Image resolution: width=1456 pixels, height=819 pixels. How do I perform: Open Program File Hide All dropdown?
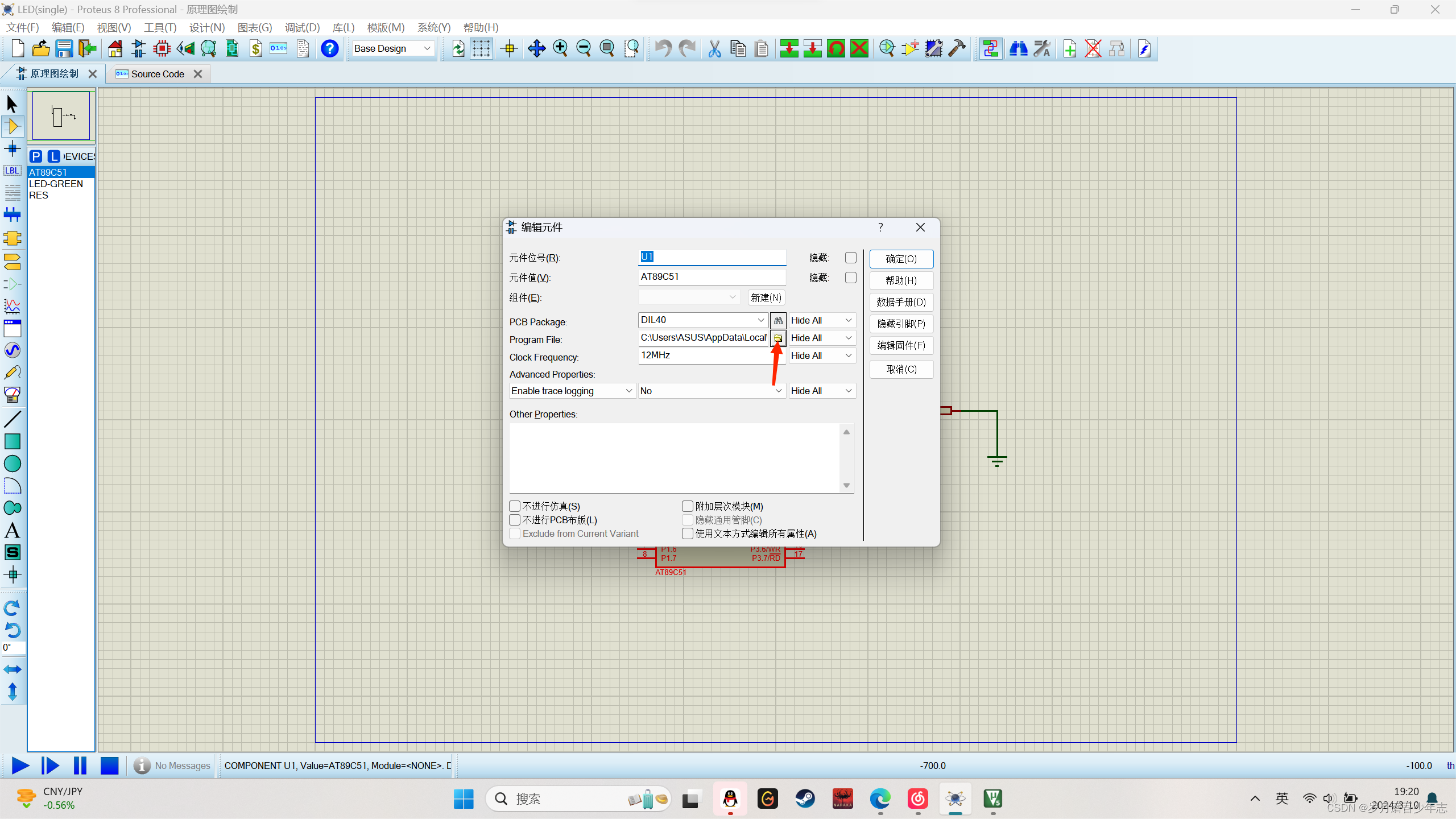[x=822, y=338]
